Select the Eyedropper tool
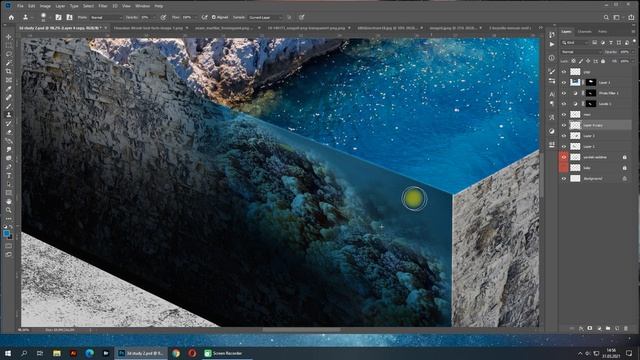Screen dimensions: 640x360 (x=9, y=89)
